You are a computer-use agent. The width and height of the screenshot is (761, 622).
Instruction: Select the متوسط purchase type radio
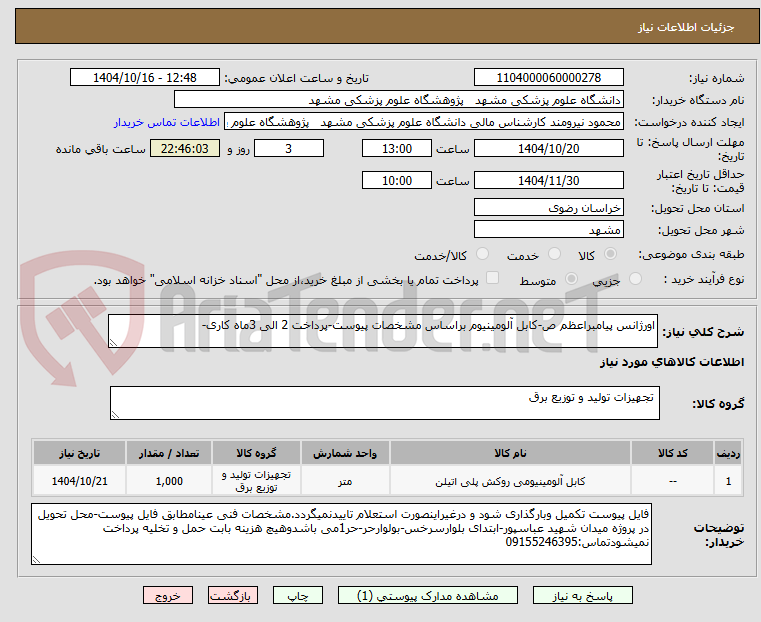coord(572,278)
